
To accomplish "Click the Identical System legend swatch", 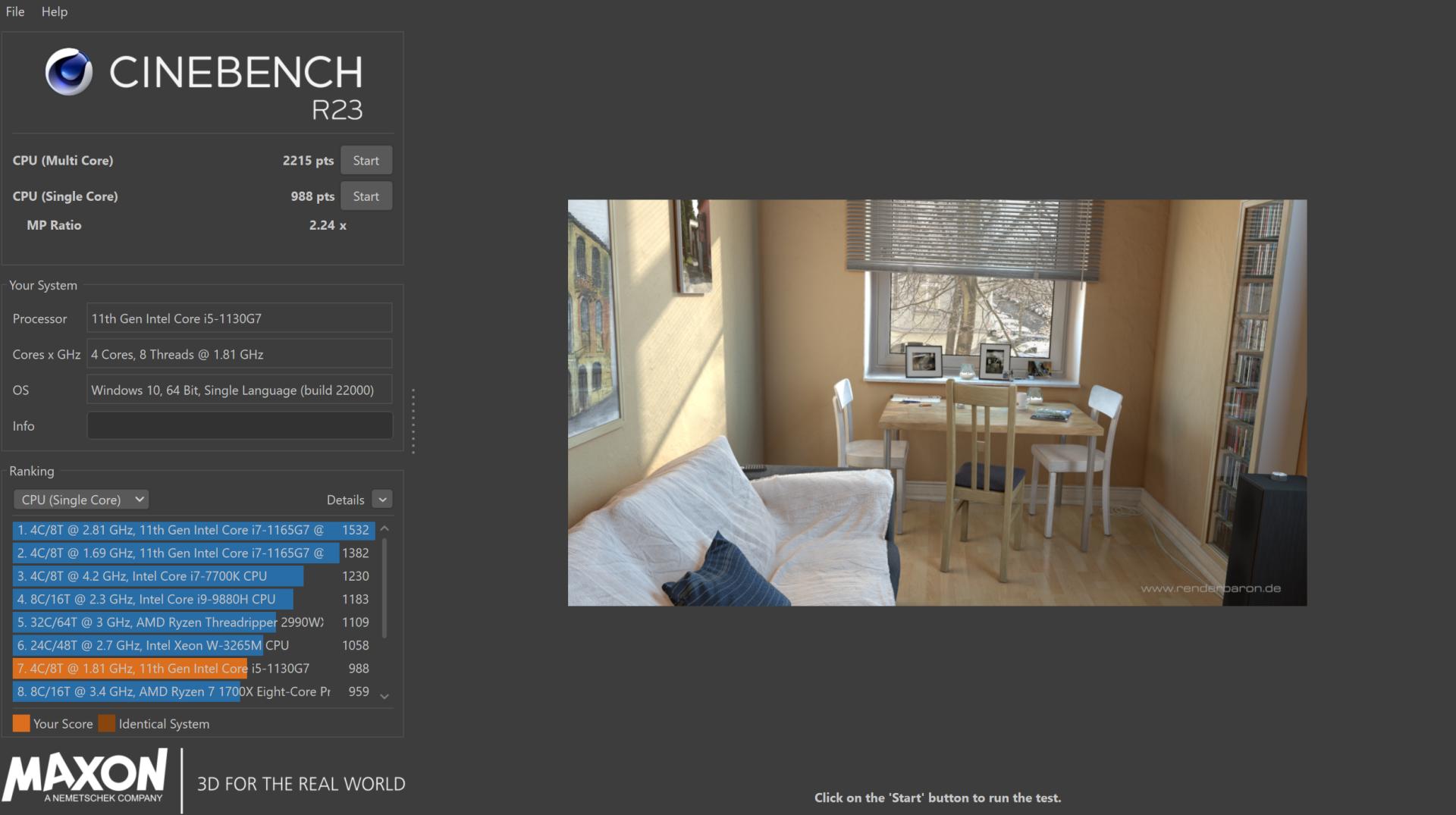I will [107, 723].
